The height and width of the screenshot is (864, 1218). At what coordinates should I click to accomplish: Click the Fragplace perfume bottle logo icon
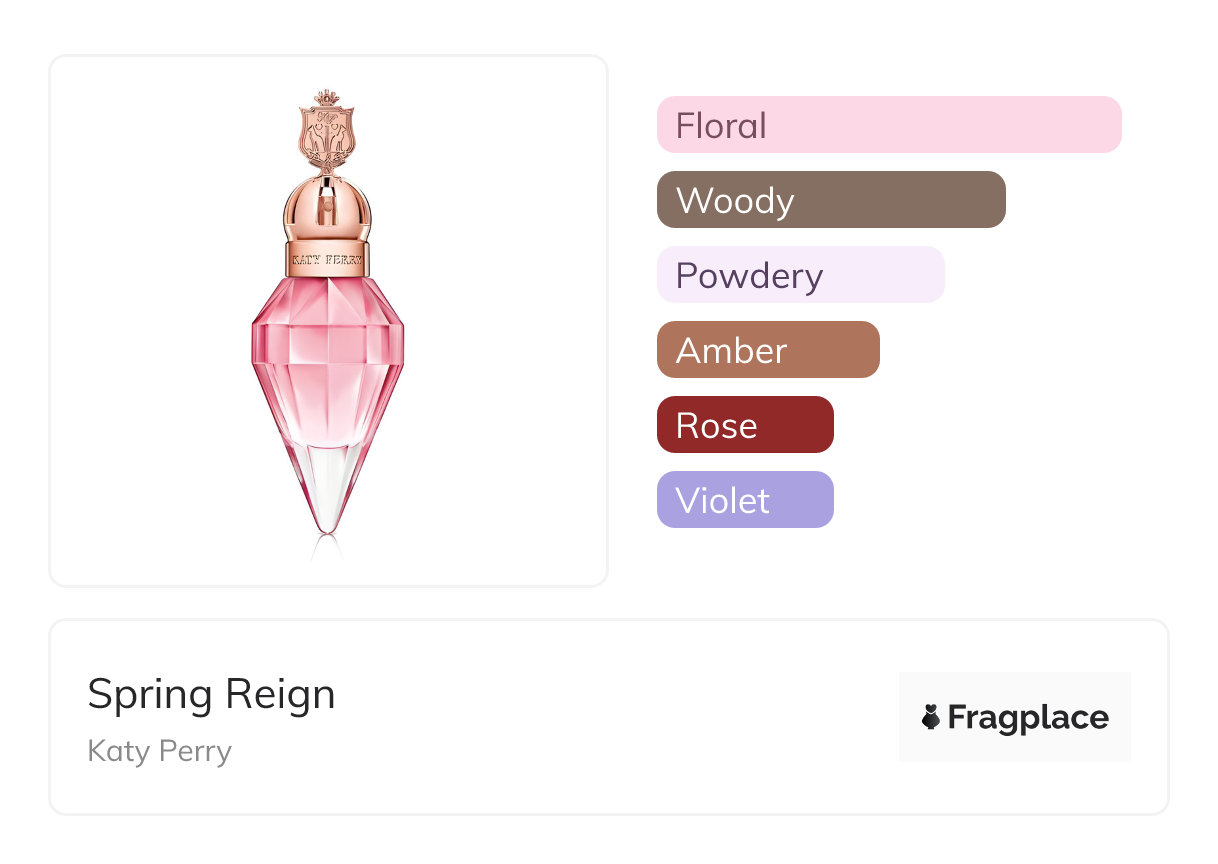click(931, 717)
